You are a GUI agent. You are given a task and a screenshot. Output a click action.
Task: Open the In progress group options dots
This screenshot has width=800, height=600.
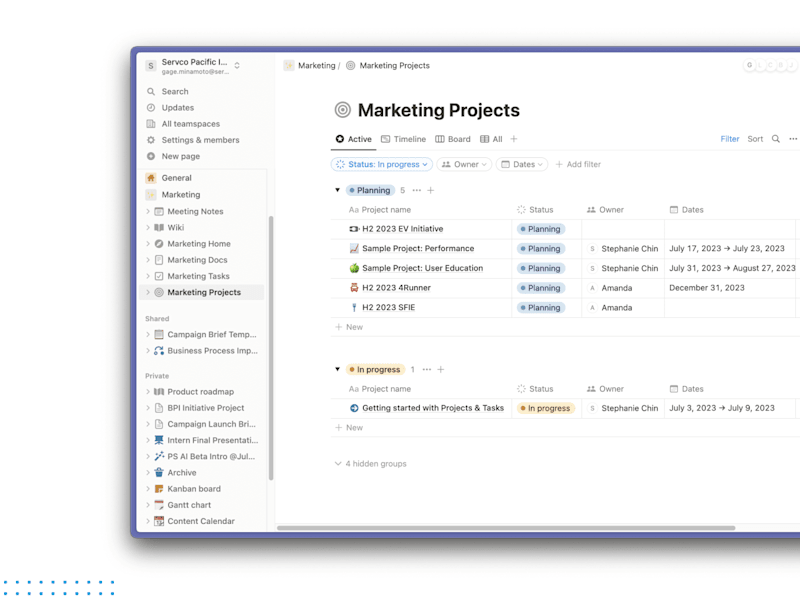click(427, 369)
